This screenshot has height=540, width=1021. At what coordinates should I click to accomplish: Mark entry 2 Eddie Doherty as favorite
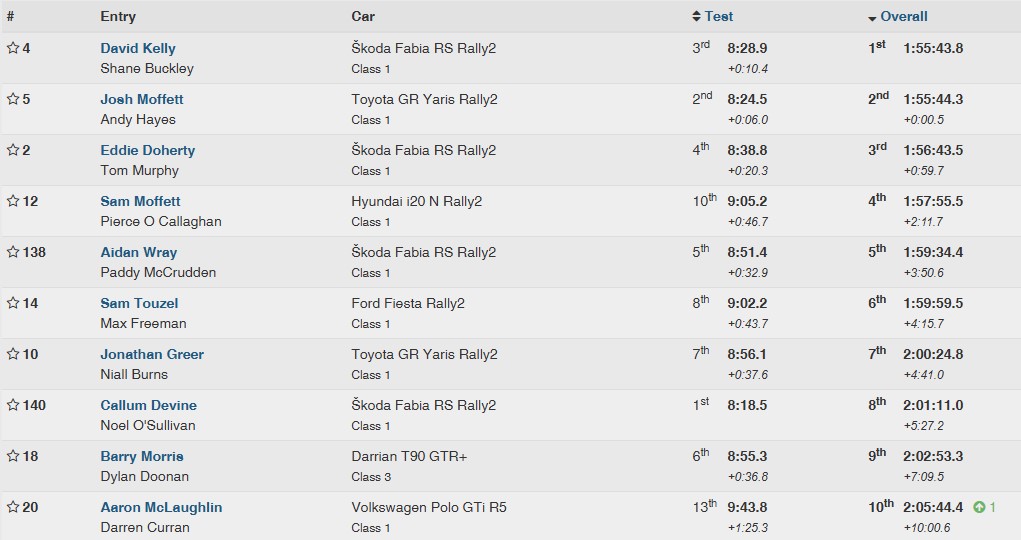pyautogui.click(x=13, y=150)
